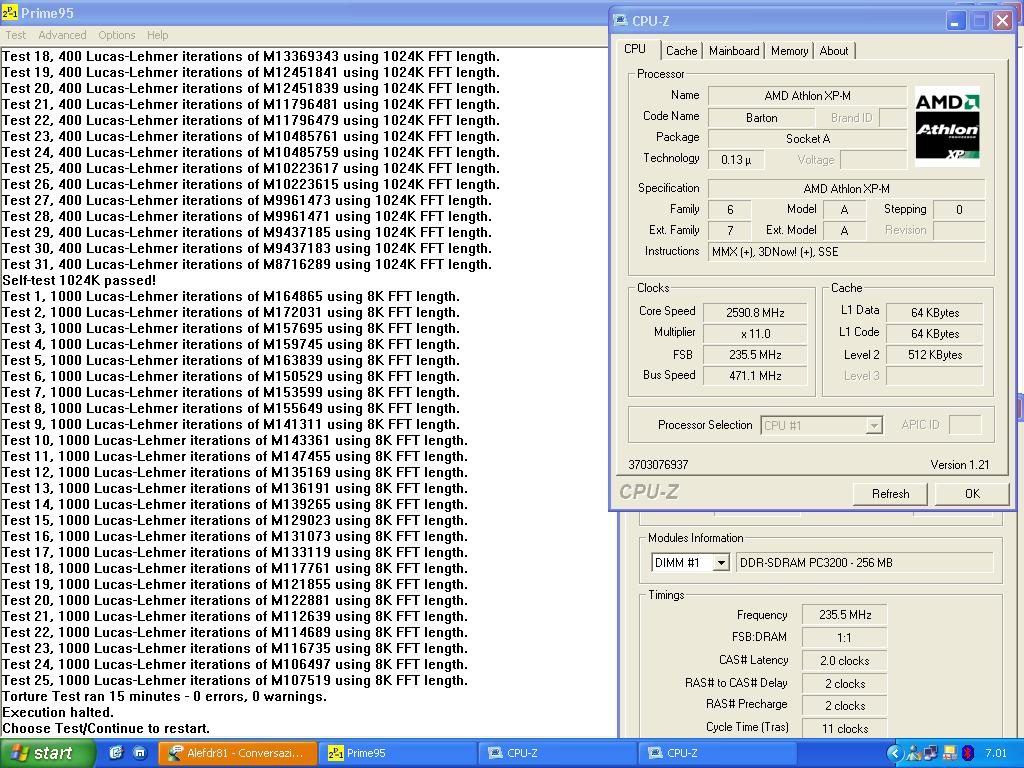Click the 'Execution halted.' line in Prime95

(x=58, y=712)
